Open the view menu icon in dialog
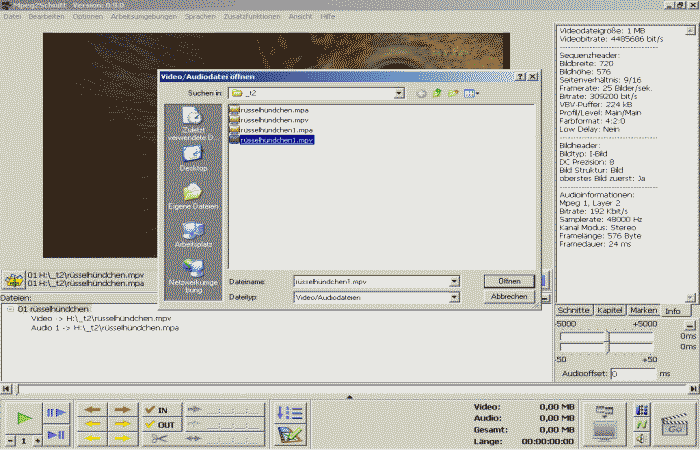700x450 pixels. (471, 93)
